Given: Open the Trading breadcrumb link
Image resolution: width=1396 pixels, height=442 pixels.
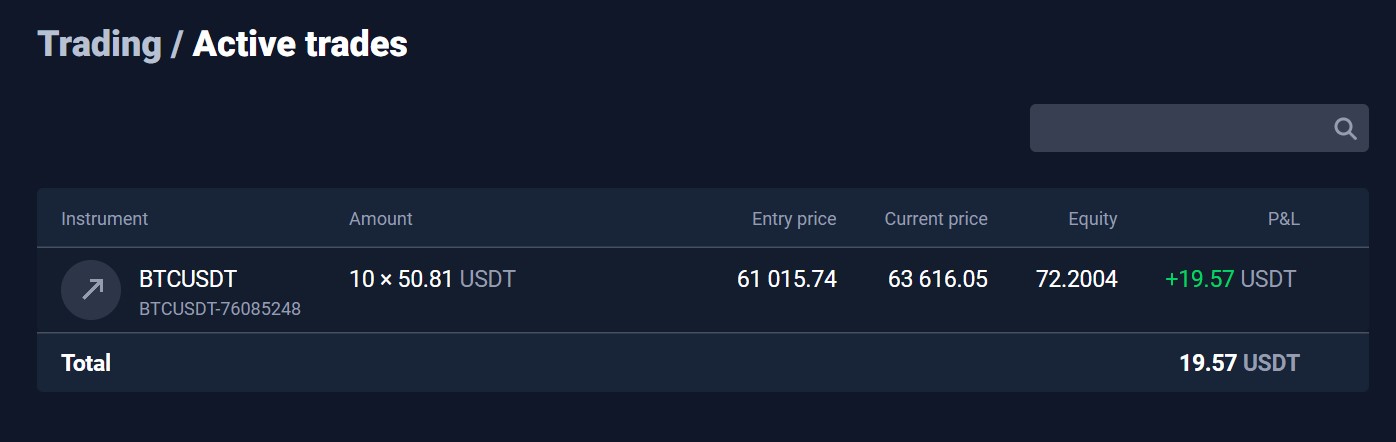Looking at the screenshot, I should (x=99, y=44).
